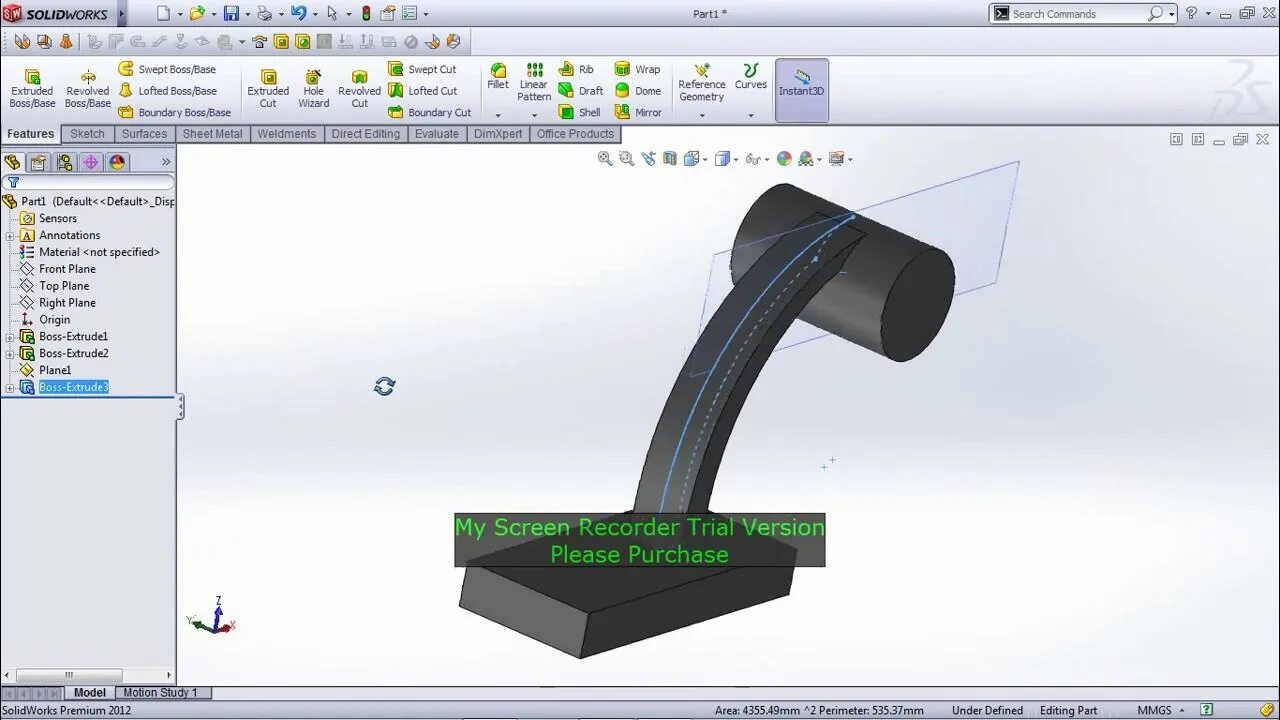Image resolution: width=1280 pixels, height=720 pixels.
Task: Open Edit Appearance to change part color
Action: pos(784,159)
